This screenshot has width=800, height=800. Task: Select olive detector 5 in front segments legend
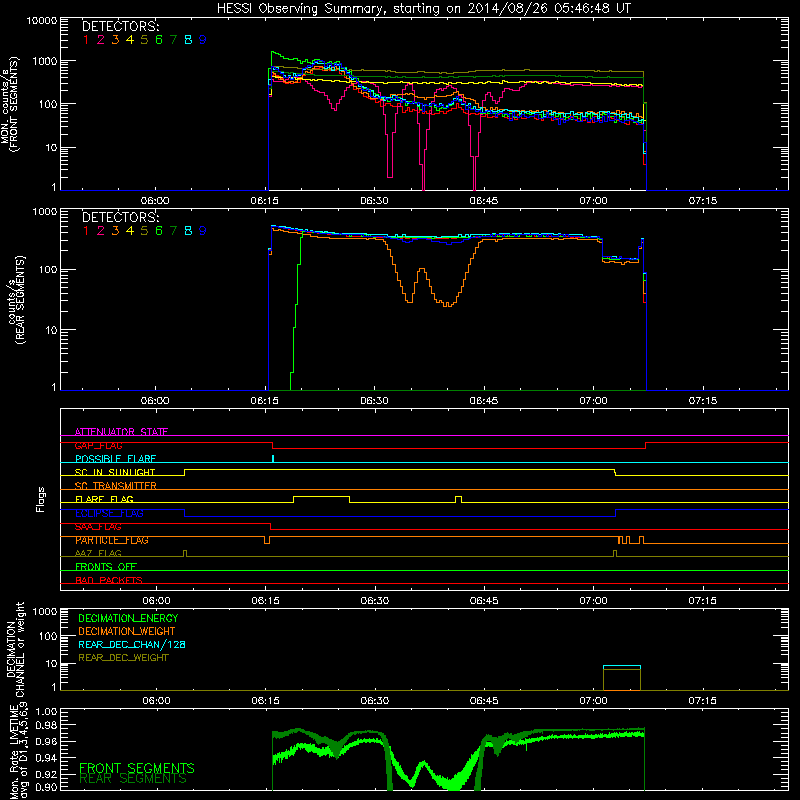144,40
